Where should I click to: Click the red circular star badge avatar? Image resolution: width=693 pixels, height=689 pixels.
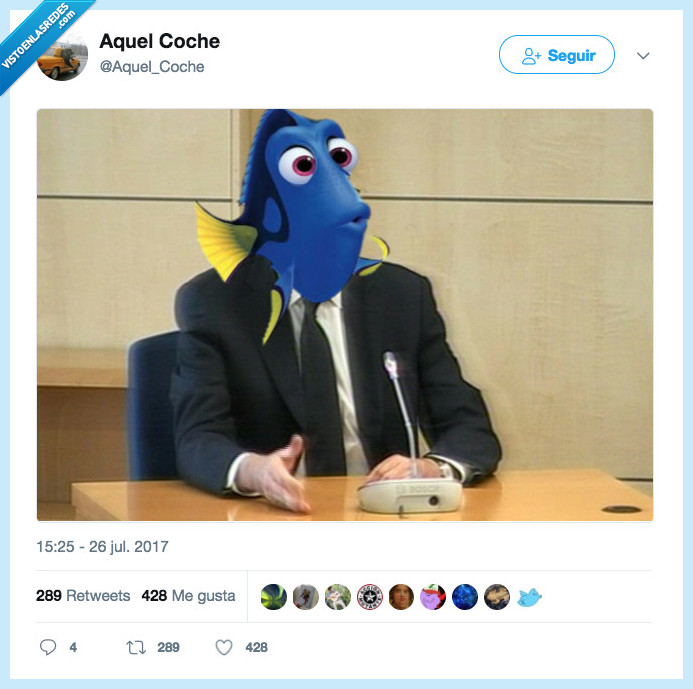[x=369, y=597]
